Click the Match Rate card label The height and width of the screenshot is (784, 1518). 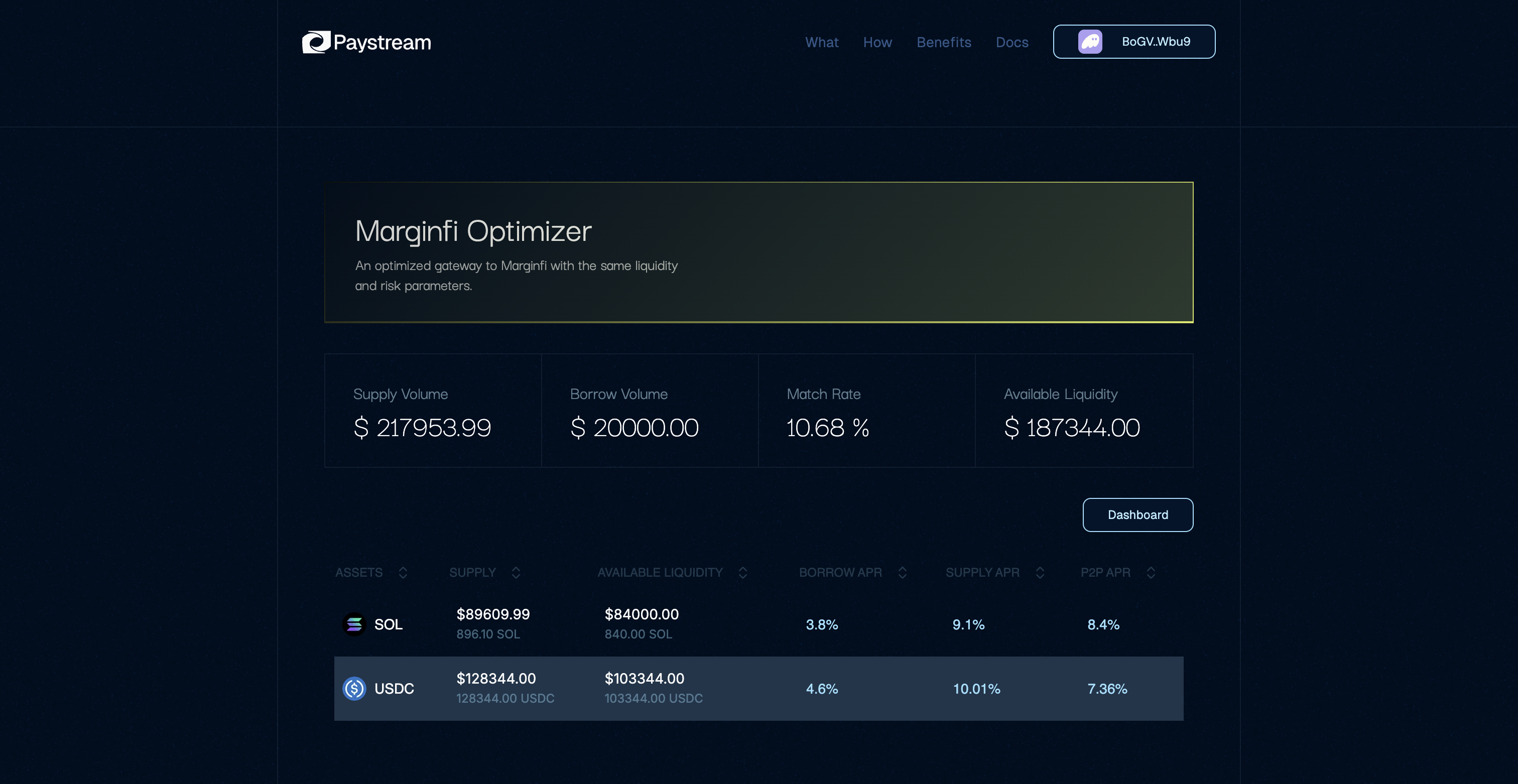tap(823, 394)
